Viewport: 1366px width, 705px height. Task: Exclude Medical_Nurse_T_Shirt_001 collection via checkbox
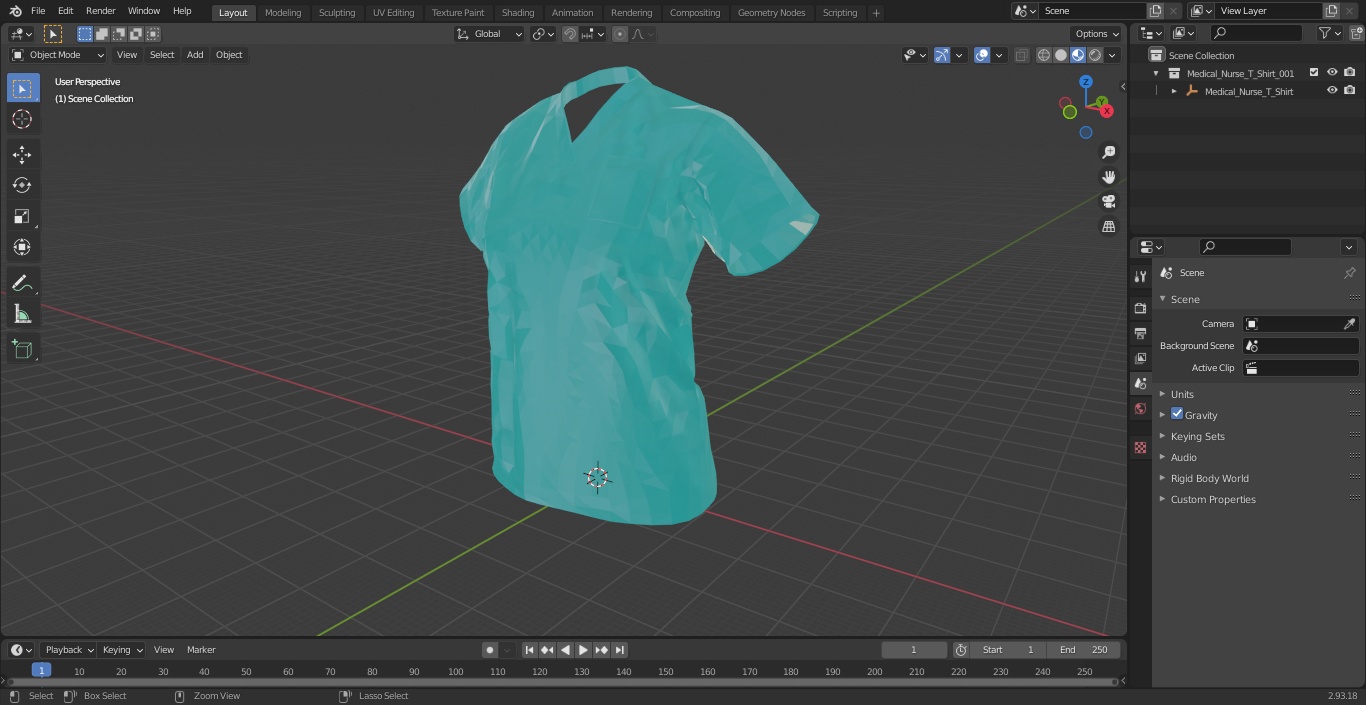pos(1314,73)
